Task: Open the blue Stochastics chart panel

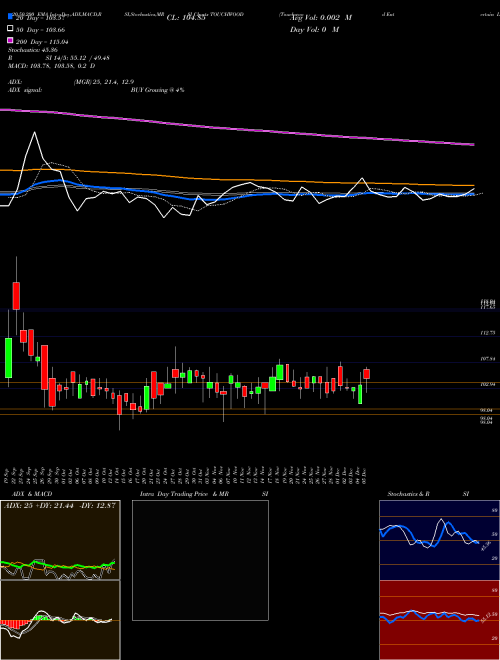Action: coord(439,540)
